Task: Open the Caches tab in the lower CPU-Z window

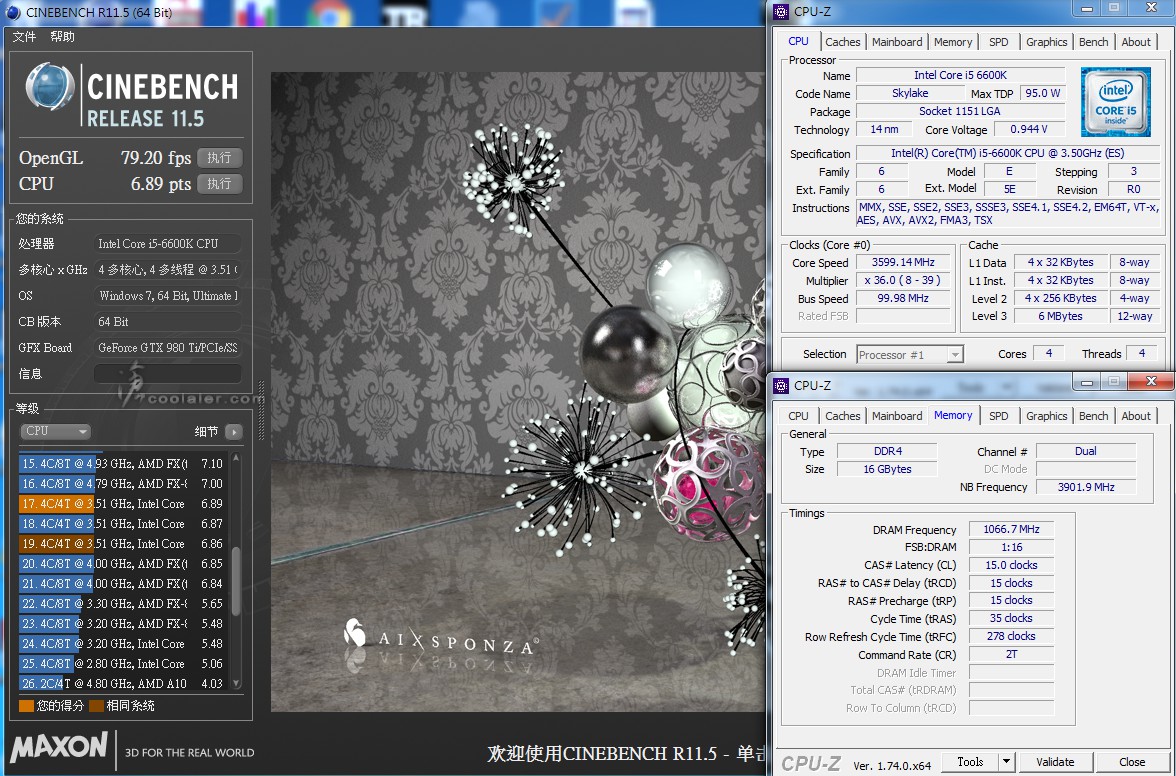Action: [843, 416]
